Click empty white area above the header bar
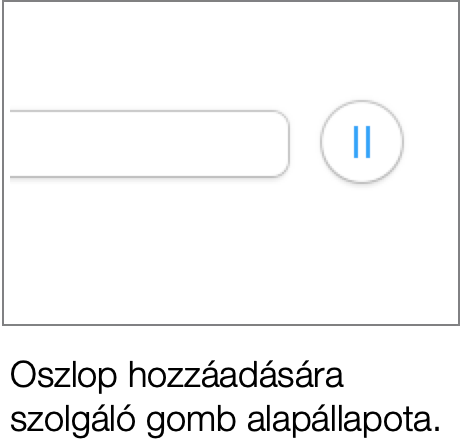The height and width of the screenshot is (448, 462). (x=150, y=57)
